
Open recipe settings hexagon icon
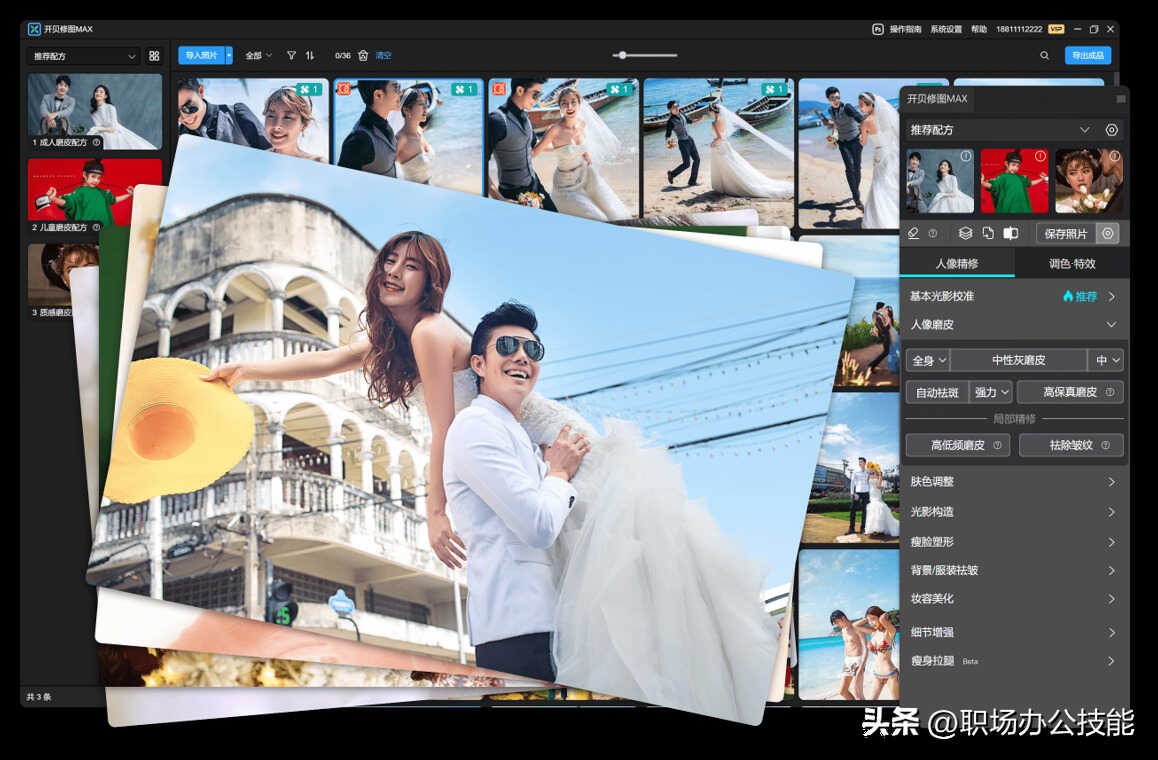(x=1111, y=130)
